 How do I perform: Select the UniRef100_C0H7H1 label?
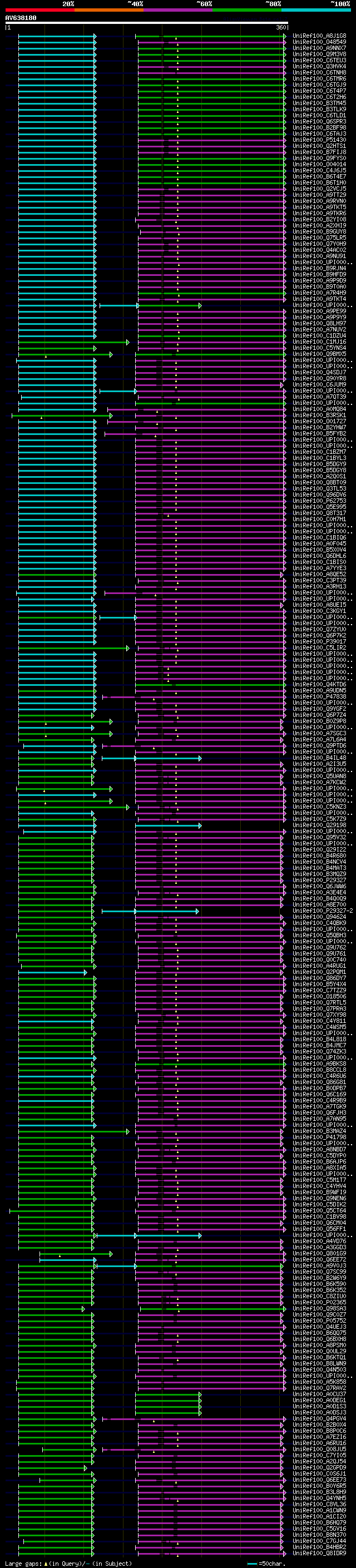pyautogui.click(x=319, y=519)
